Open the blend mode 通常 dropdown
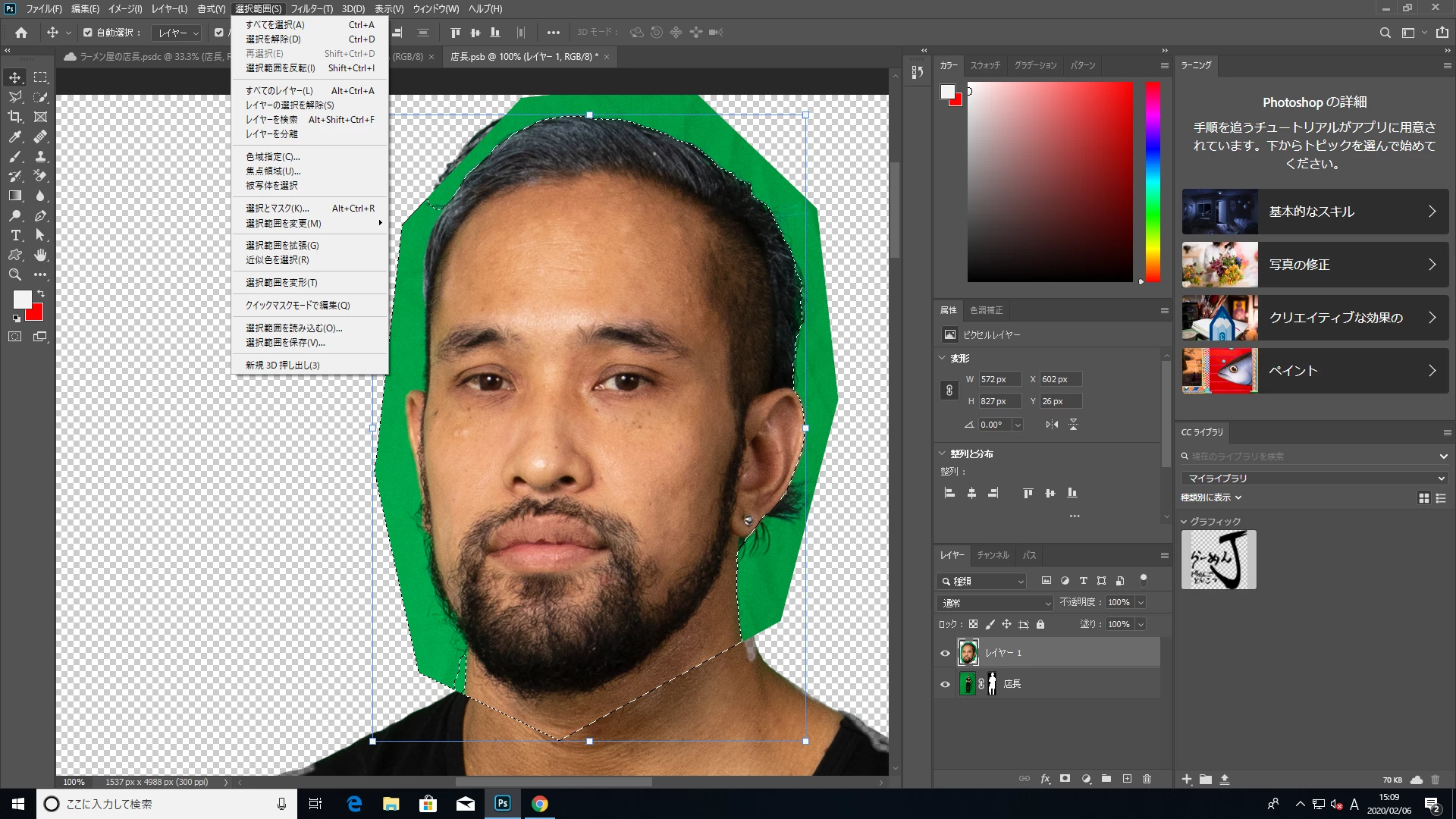The image size is (1456, 819). 995,603
